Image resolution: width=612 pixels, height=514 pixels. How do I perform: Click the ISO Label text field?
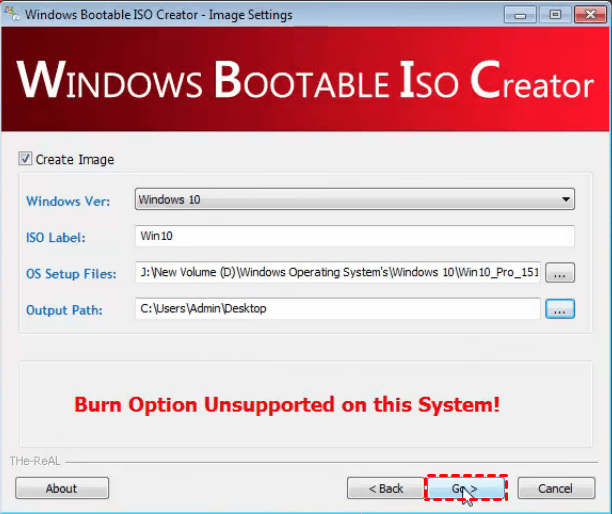click(x=354, y=236)
